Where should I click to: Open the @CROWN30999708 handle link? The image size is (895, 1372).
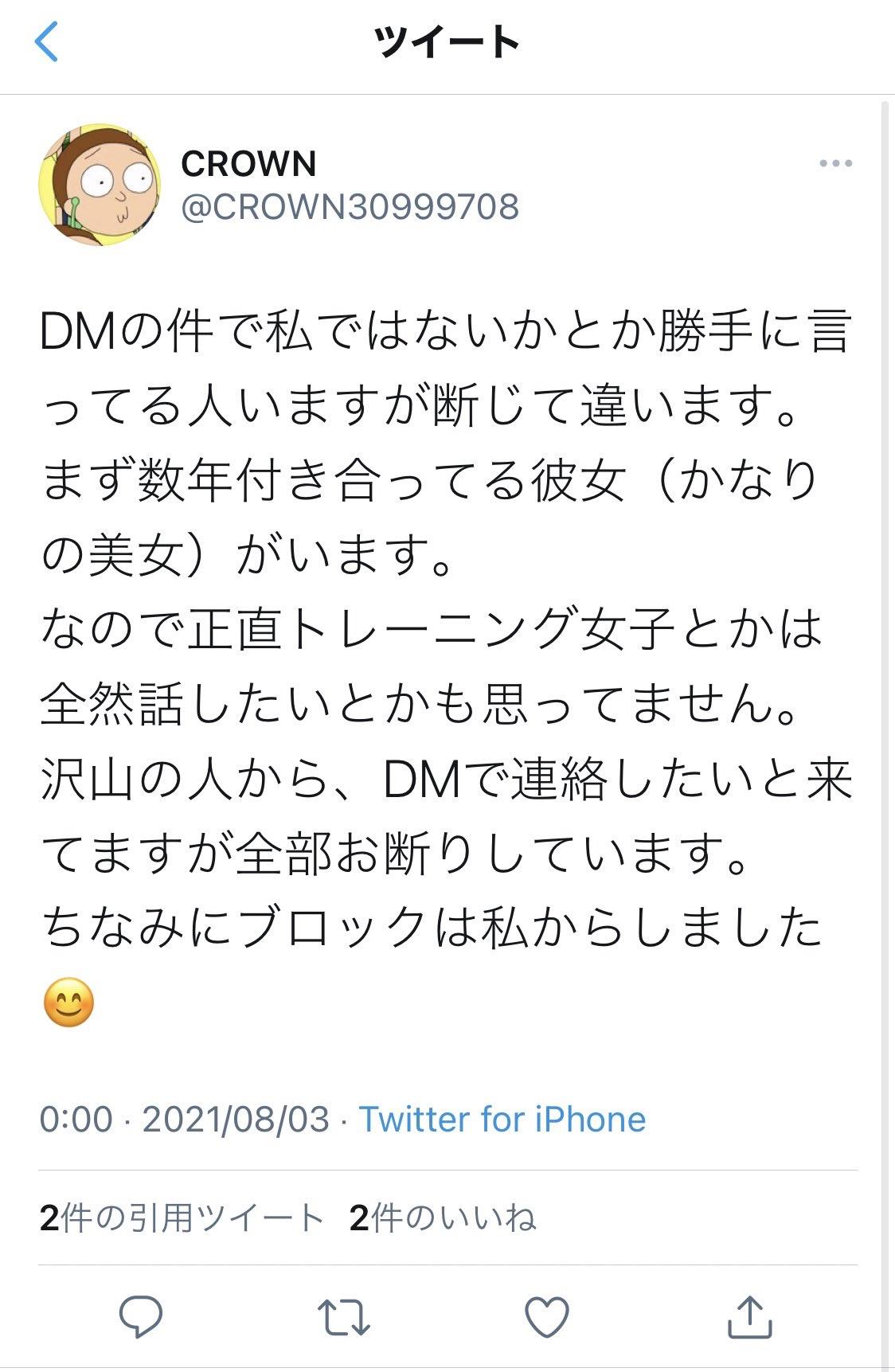pos(350,207)
